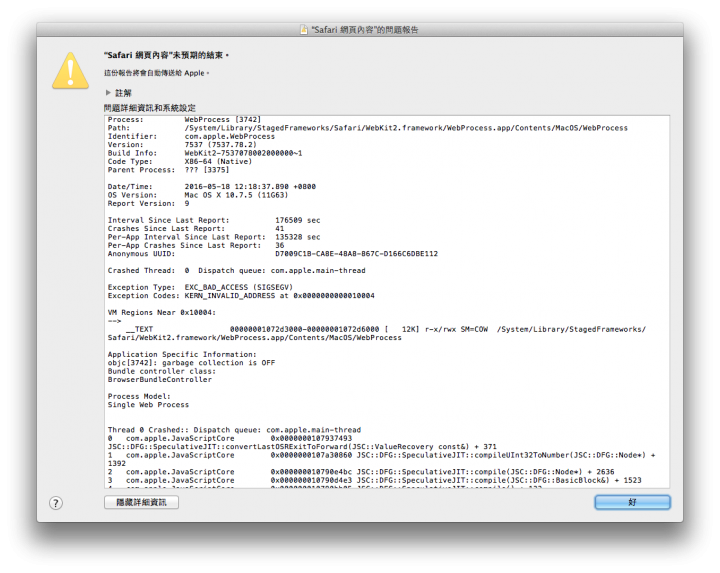This screenshot has height=573, width=720.
Task: Select the Anonymous UUID line
Action: [273, 254]
